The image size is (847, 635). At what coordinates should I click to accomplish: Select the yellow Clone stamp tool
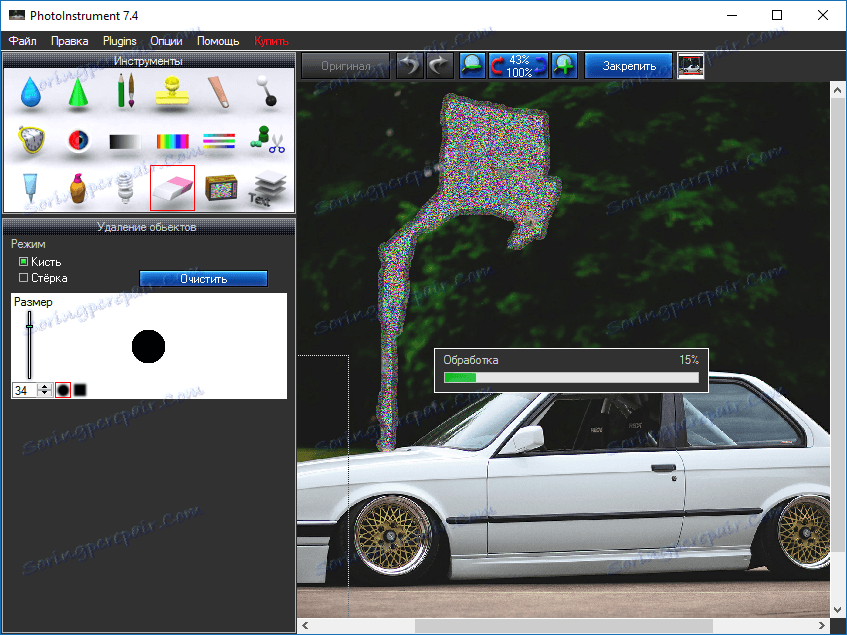172,91
